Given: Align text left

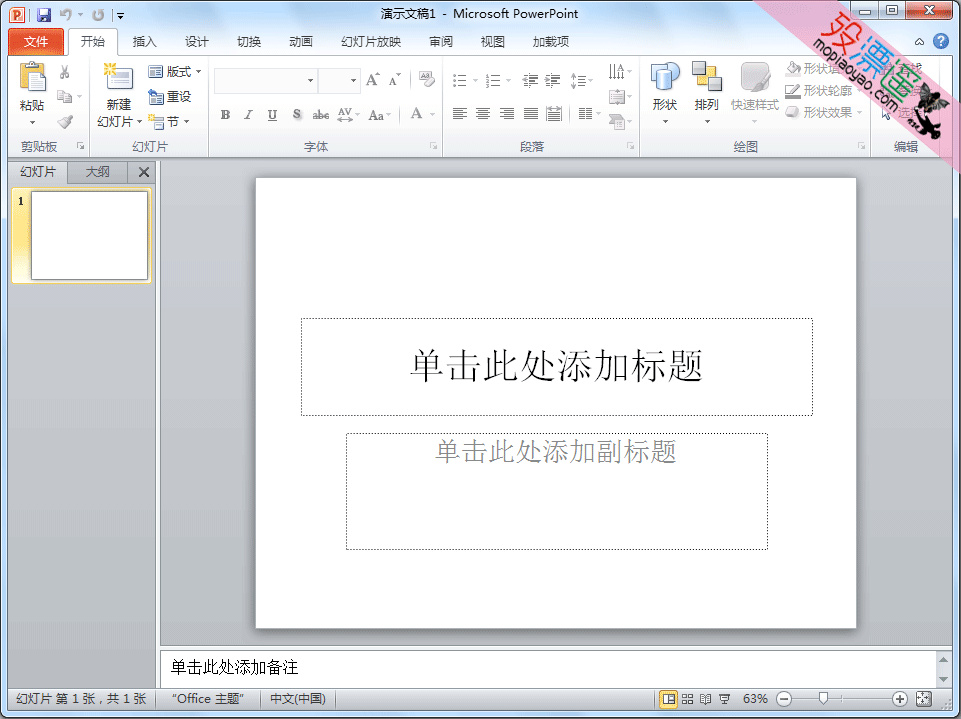Looking at the screenshot, I should point(460,113).
